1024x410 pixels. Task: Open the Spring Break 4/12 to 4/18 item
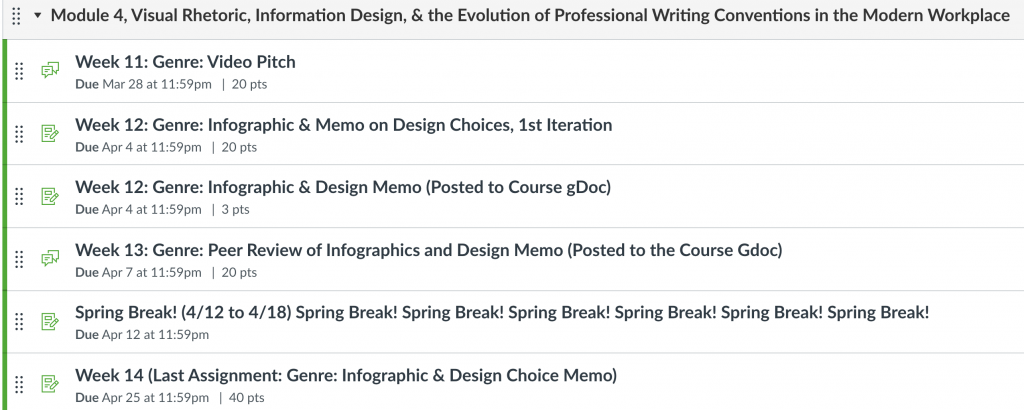click(x=502, y=313)
